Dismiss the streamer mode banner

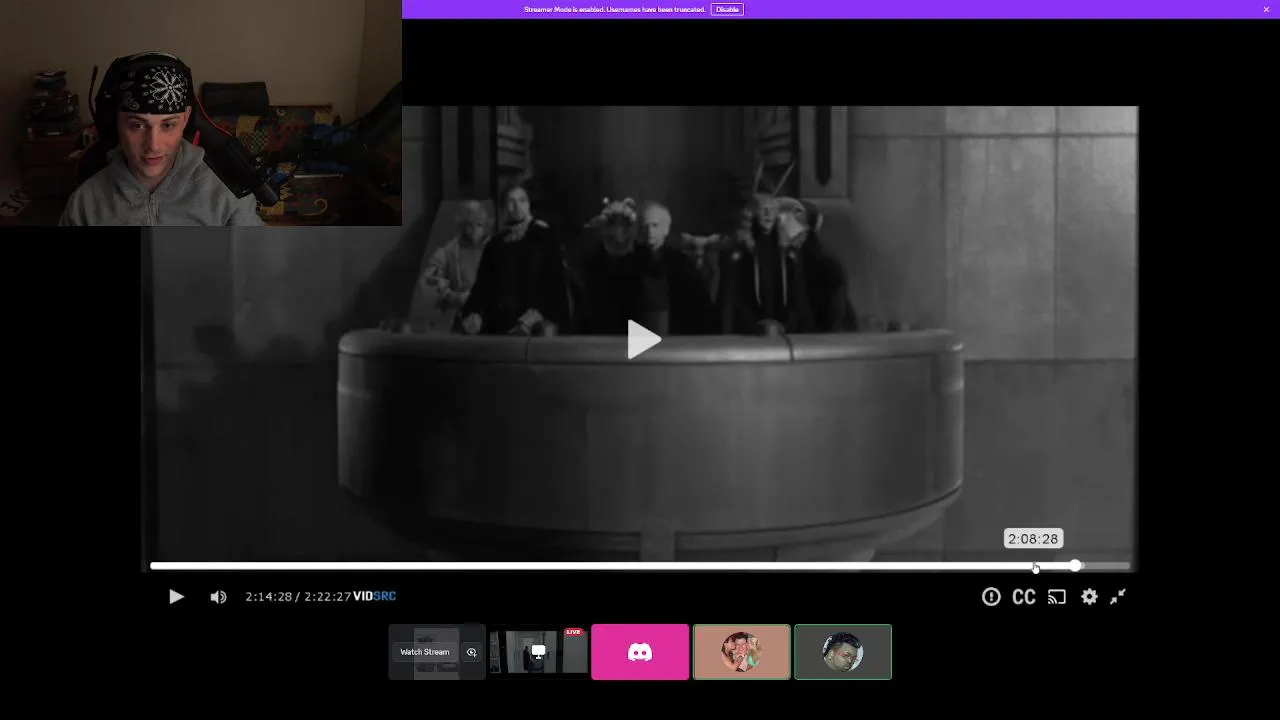(x=1266, y=9)
